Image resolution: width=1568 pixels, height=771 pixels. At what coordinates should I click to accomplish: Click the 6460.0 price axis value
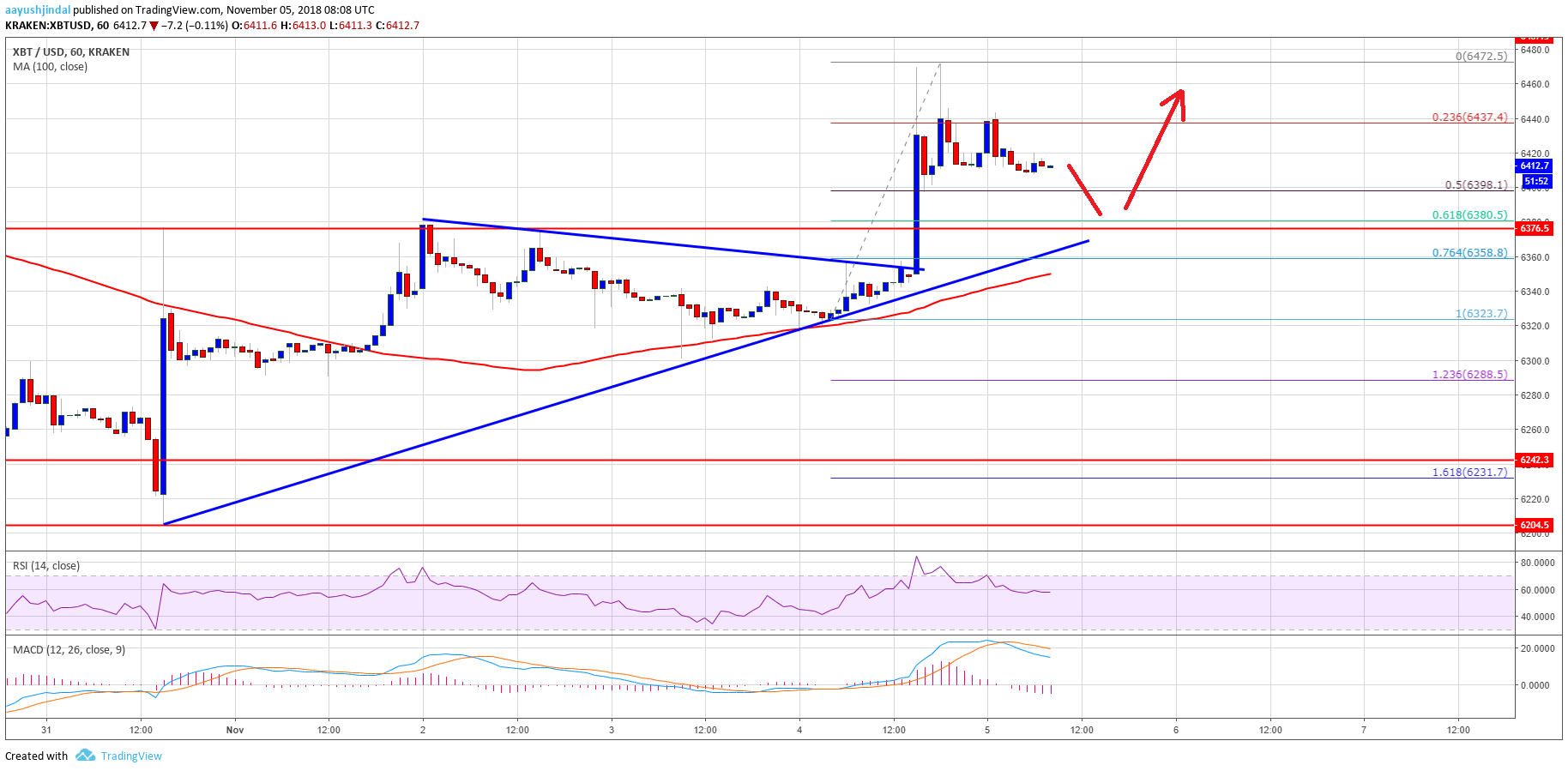(1535, 85)
